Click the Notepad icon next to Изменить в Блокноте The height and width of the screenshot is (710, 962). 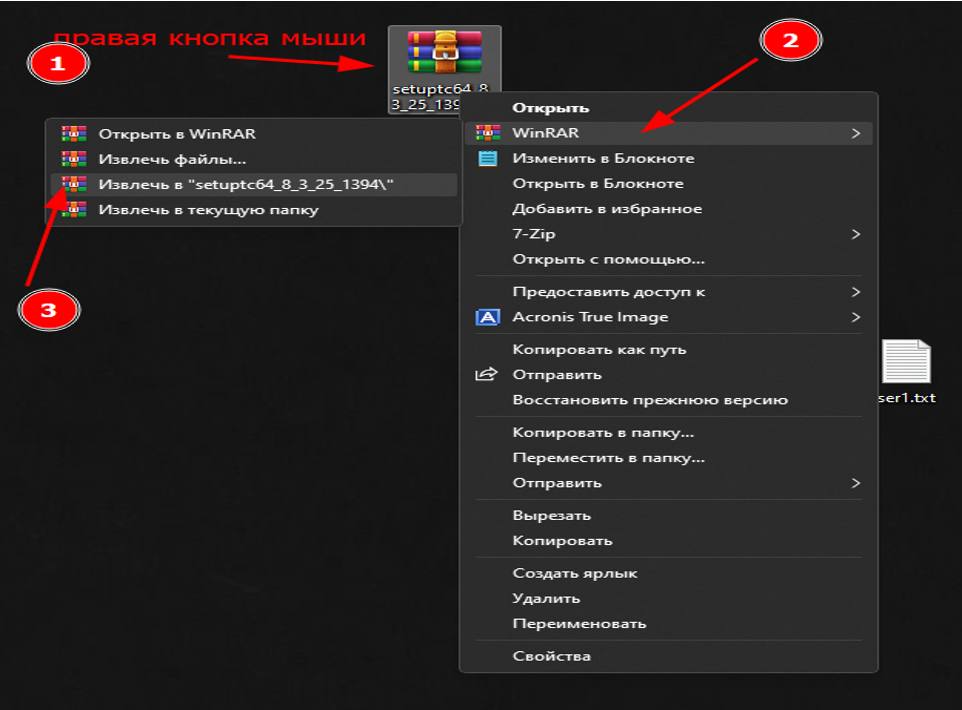(488, 158)
